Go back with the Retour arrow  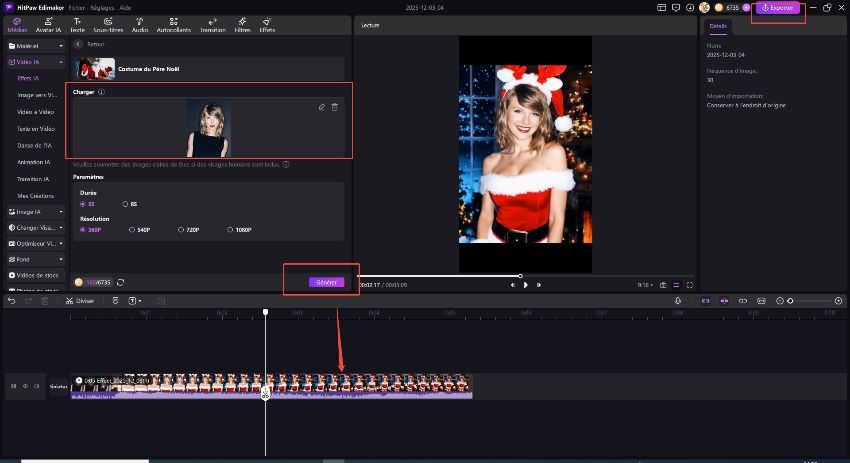78,44
